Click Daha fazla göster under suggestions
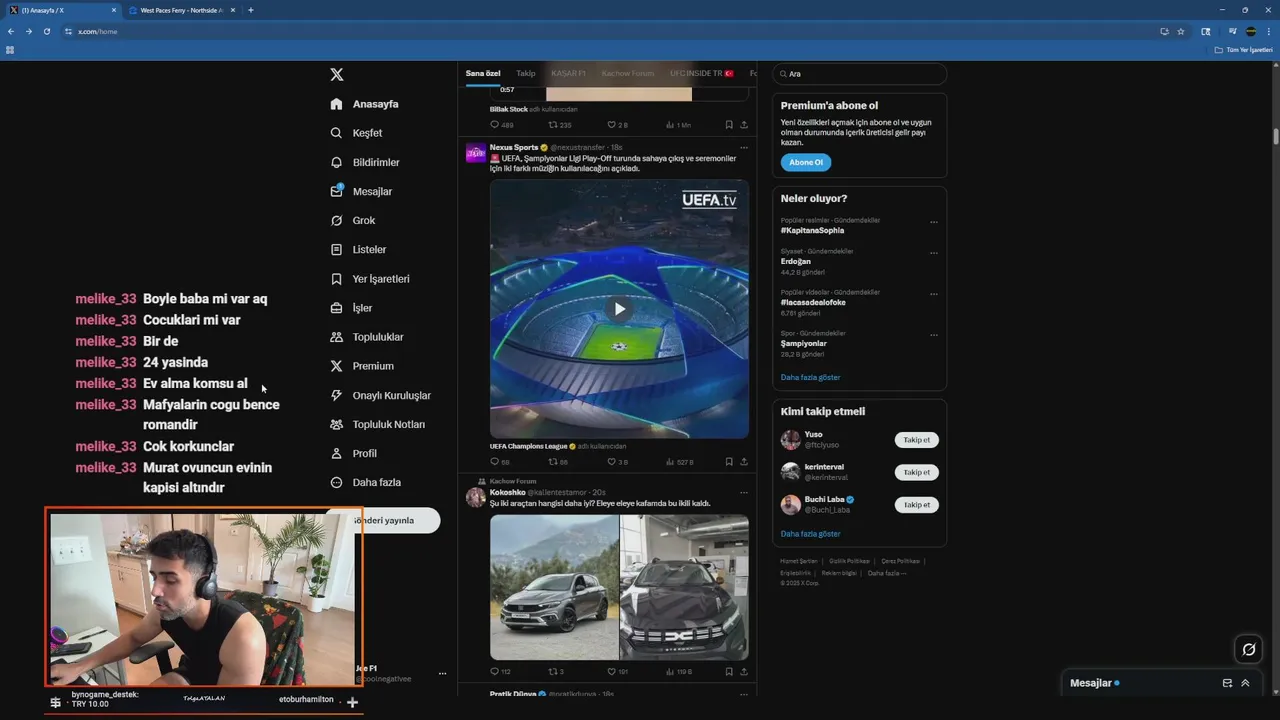The image size is (1280, 720). tap(810, 534)
